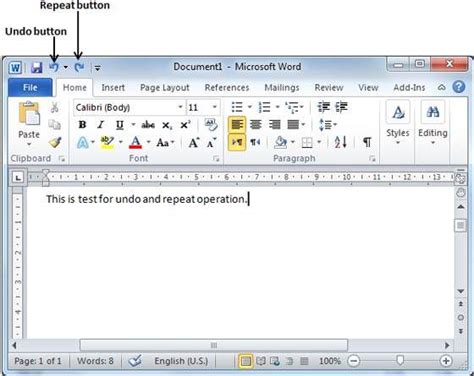Center align the paragraph

[x=256, y=125]
